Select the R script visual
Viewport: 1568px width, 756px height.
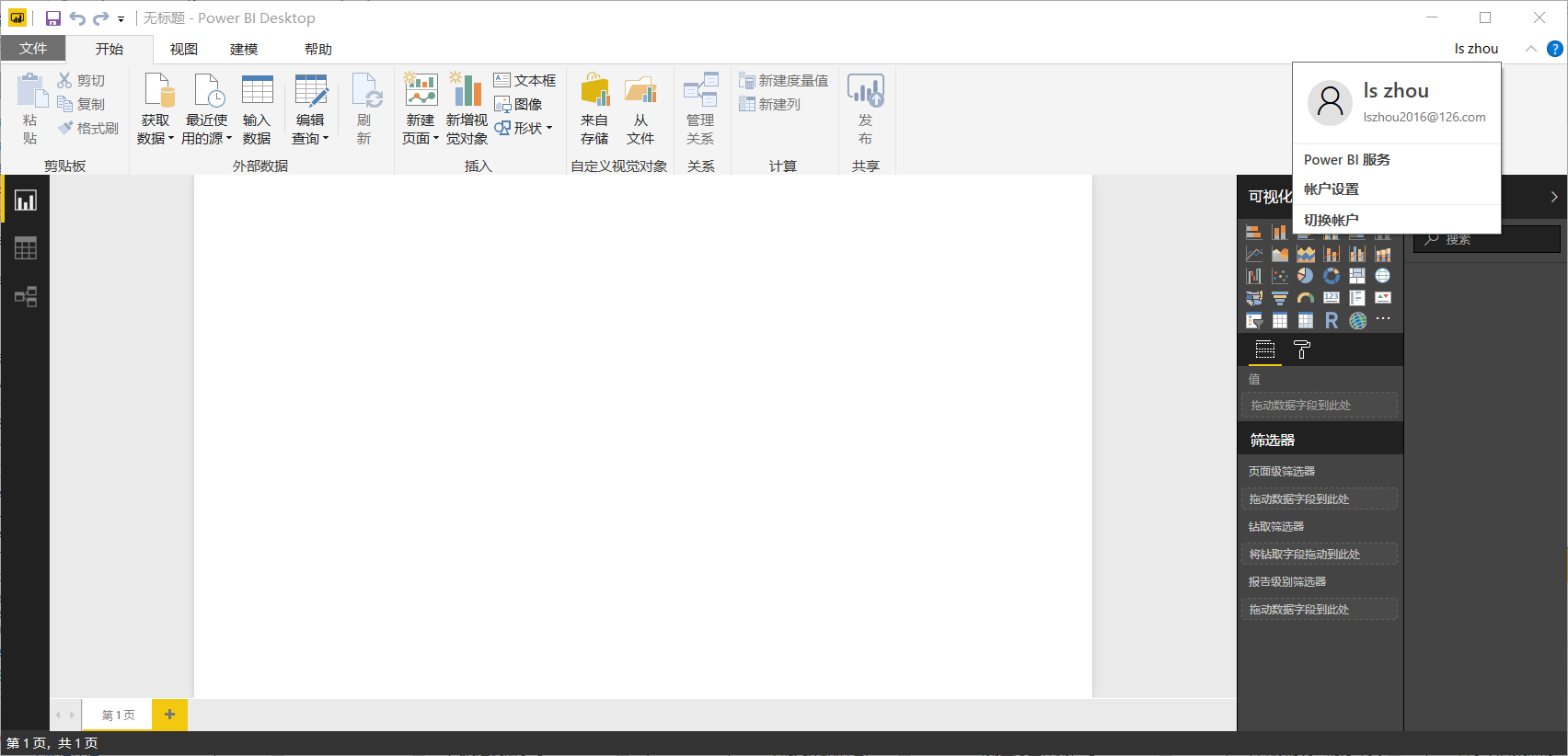[x=1332, y=320]
